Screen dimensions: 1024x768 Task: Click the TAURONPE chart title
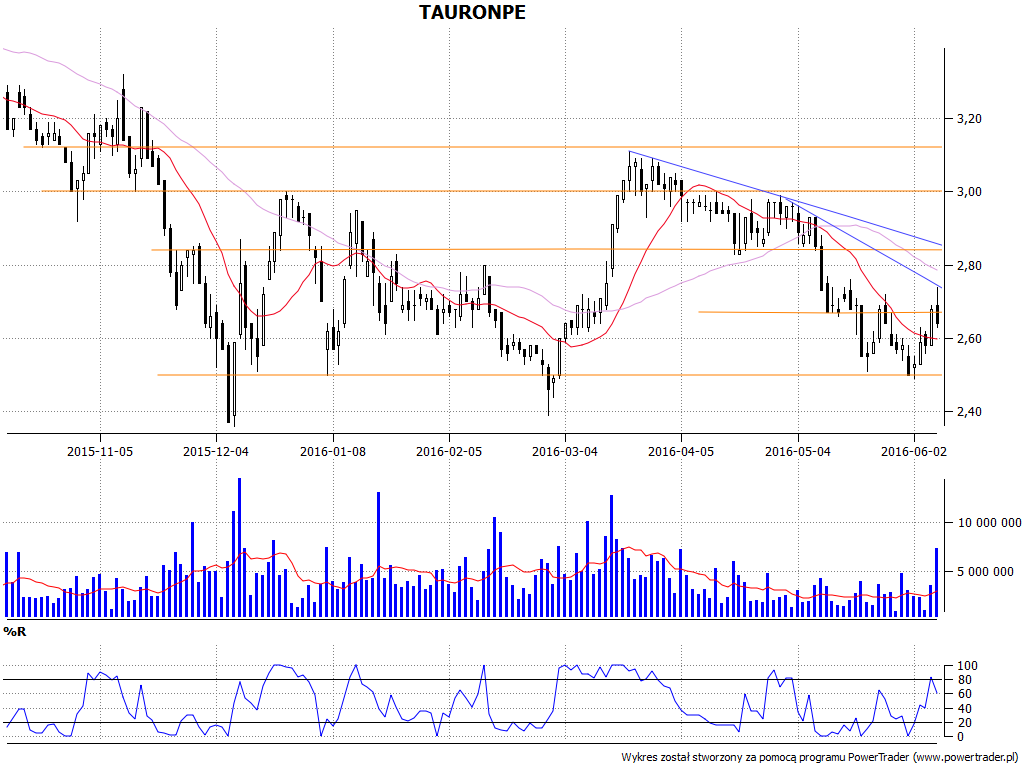click(472, 12)
